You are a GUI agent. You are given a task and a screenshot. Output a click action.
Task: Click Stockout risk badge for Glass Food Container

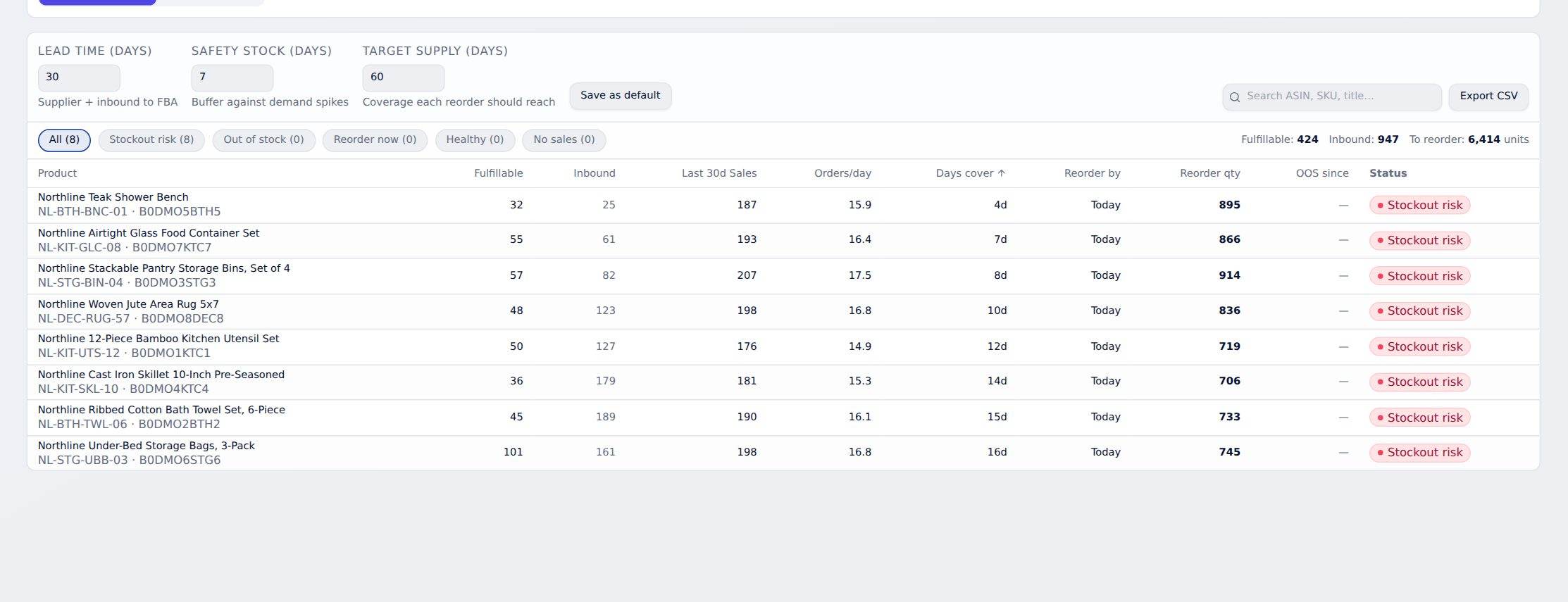(1419, 241)
